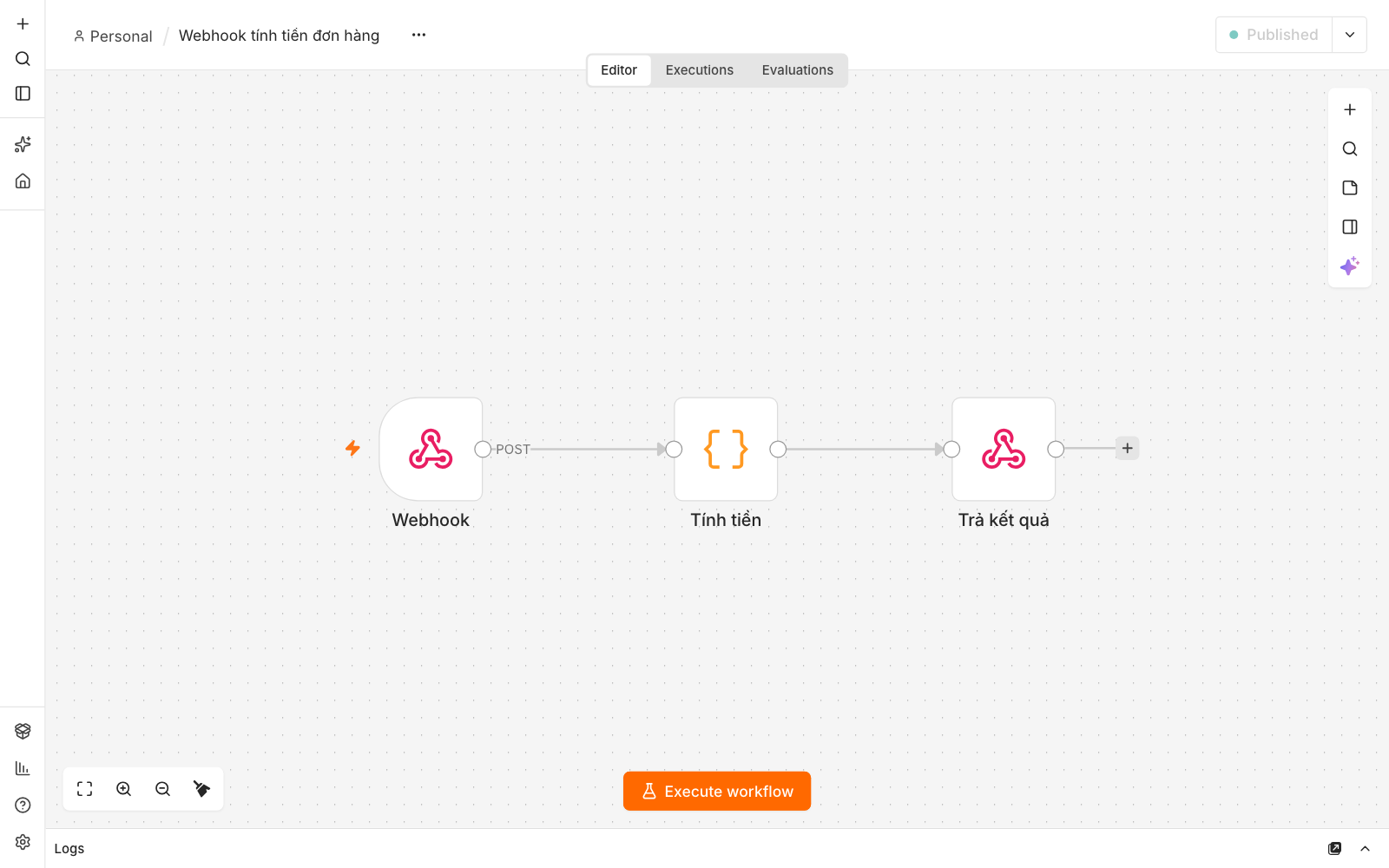
Task: Switch to the Executions tab
Action: [x=700, y=70]
